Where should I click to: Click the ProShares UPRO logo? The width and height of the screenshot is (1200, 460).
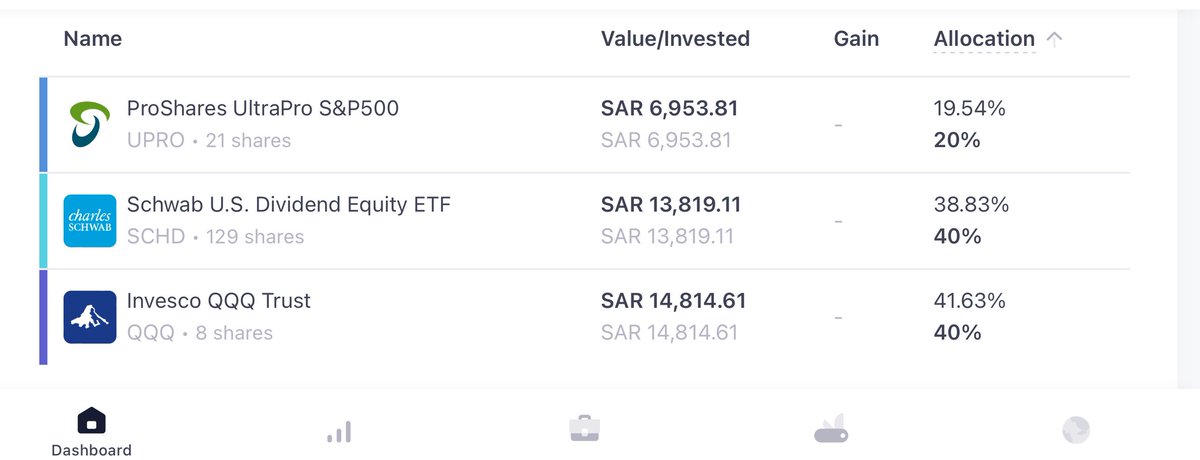90,124
